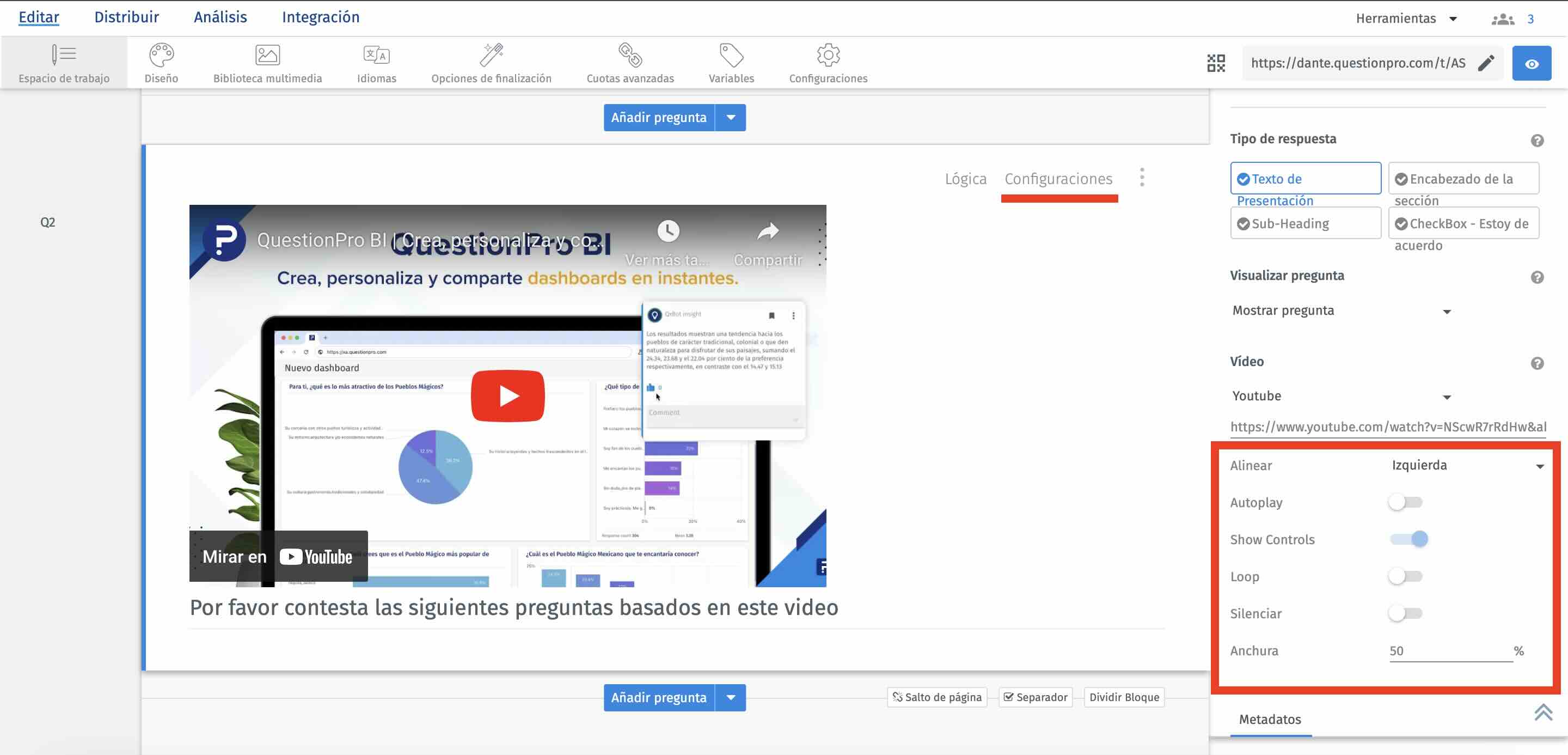1568x755 pixels.
Task: Open the Cuotas avanzadas icon
Action: [630, 56]
